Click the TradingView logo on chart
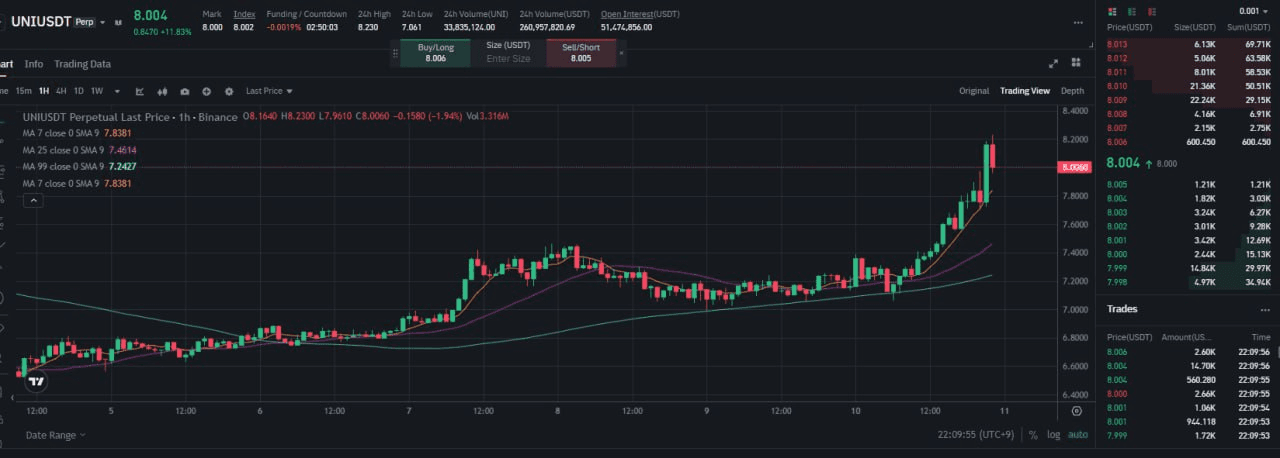Screen dimensions: 1280x458 point(36,381)
